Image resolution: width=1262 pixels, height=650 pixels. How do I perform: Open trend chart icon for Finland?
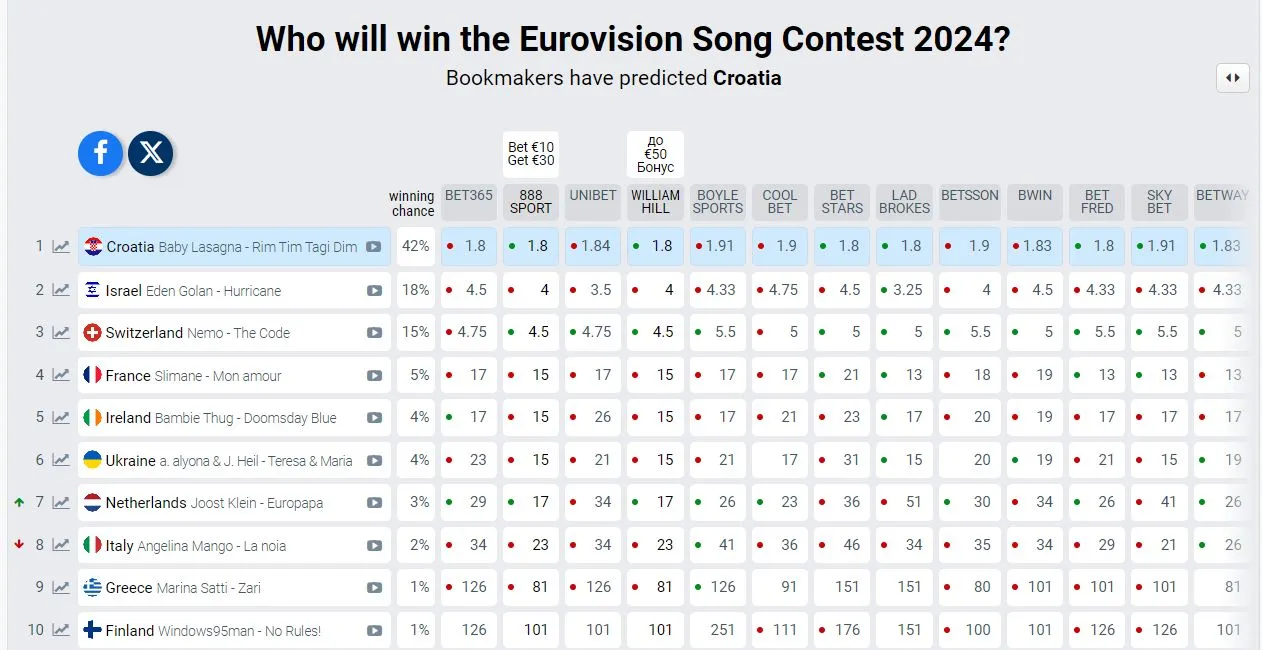point(61,630)
